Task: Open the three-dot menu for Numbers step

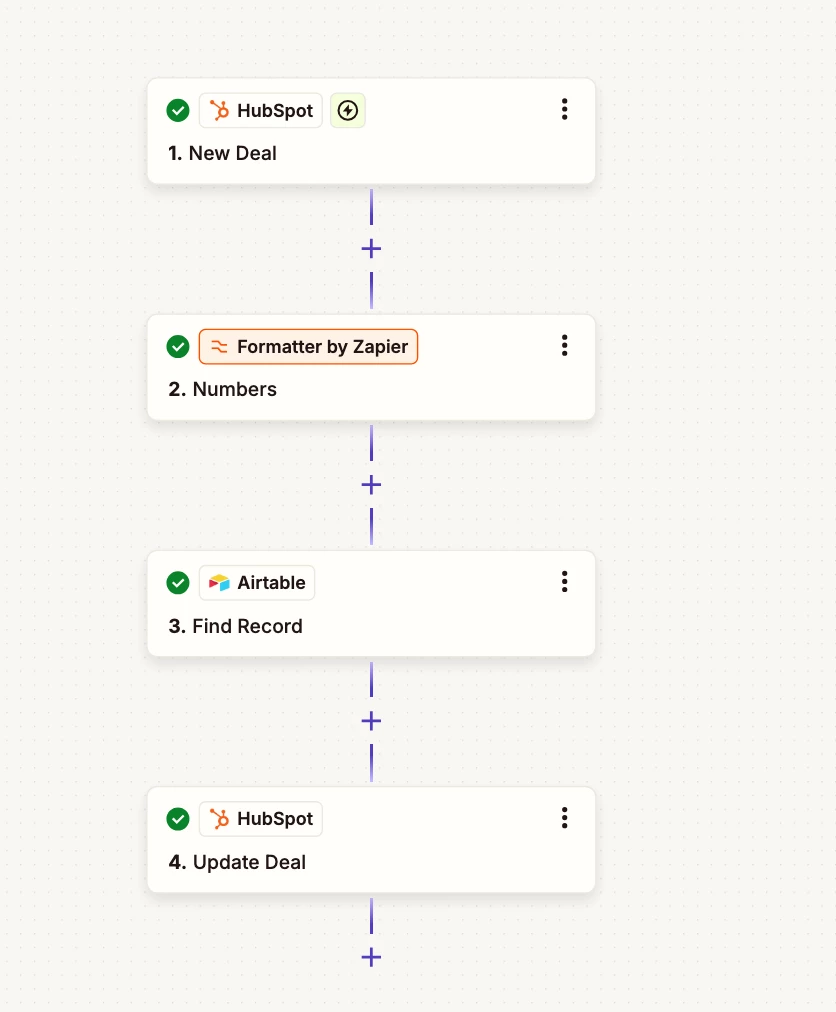Action: click(x=565, y=345)
